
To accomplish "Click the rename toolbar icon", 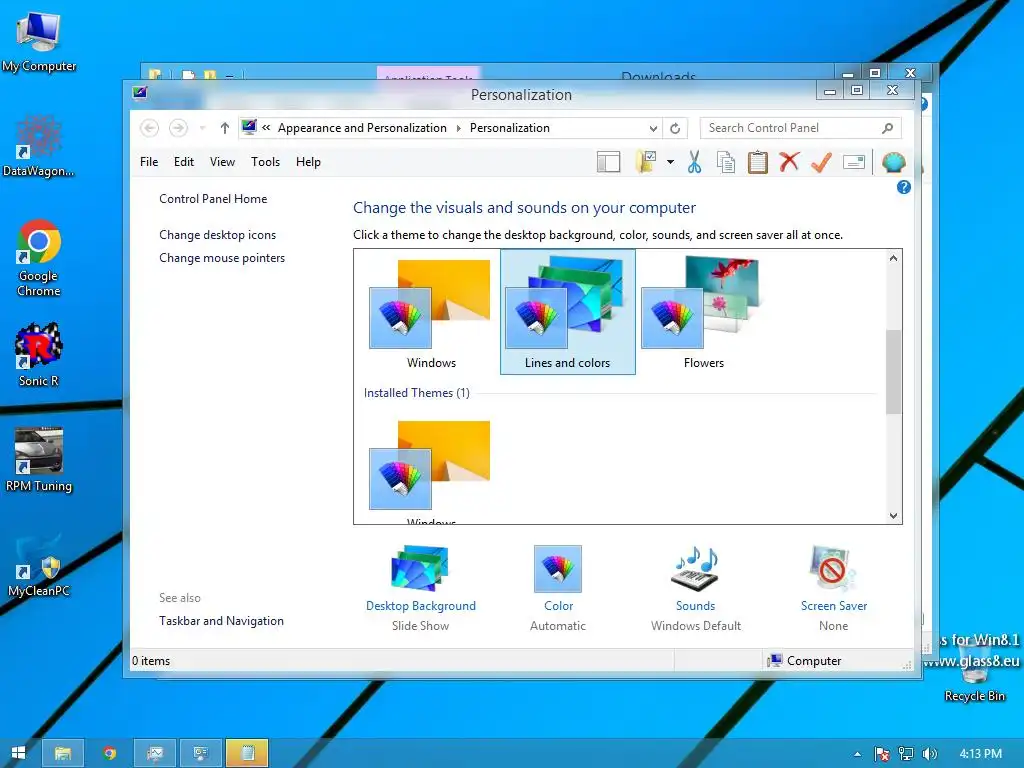I will click(x=854, y=161).
